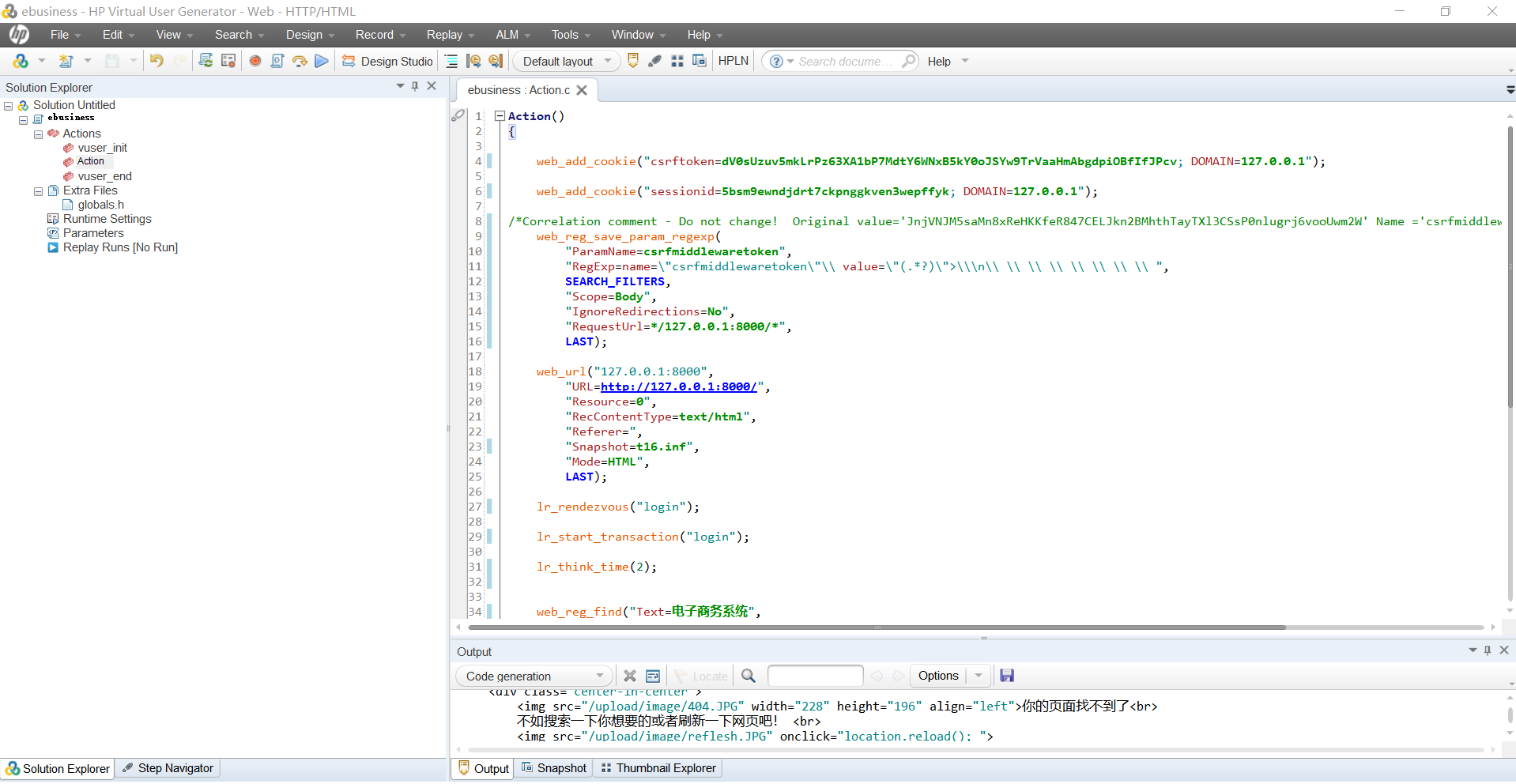Click the Output pane toolbar icon
The width and height of the screenshot is (1516, 784).
pos(633,61)
